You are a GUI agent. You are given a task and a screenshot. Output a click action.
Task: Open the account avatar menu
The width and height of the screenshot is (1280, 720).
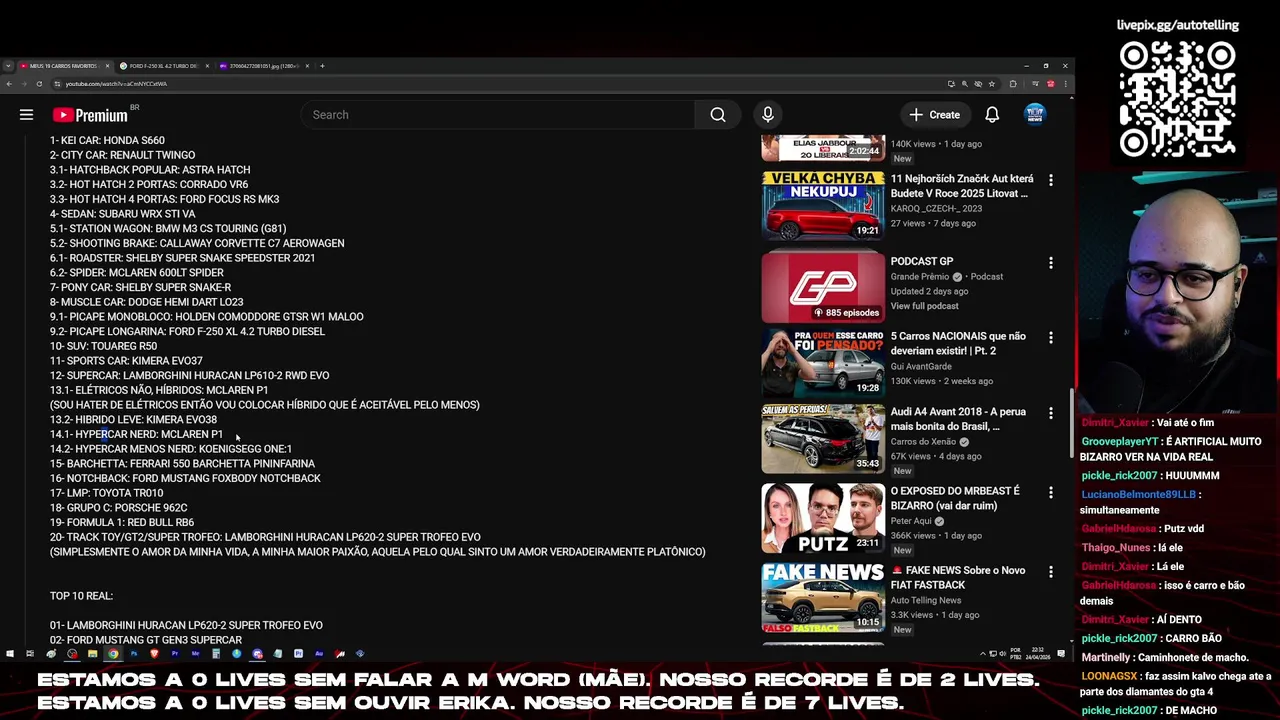[x=1035, y=115]
